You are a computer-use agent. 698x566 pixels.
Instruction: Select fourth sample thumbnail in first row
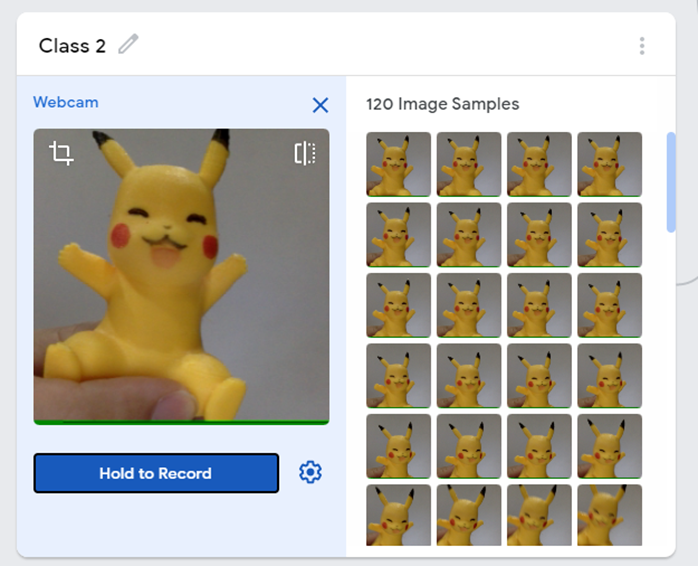pyautogui.click(x=609, y=164)
